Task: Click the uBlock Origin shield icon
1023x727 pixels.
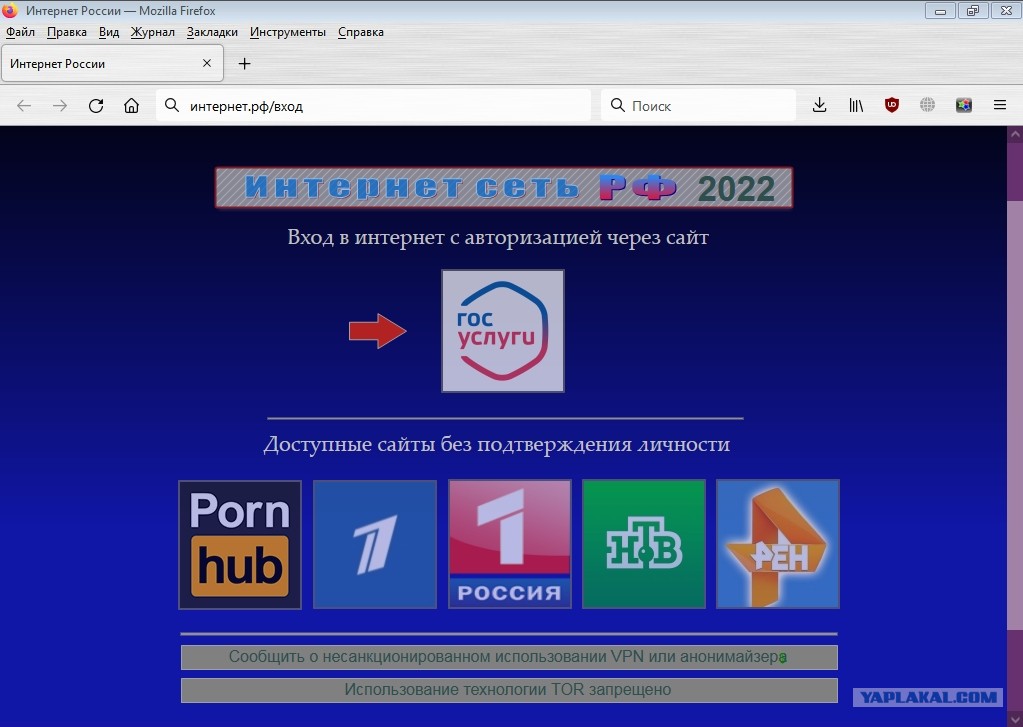Action: (x=892, y=105)
